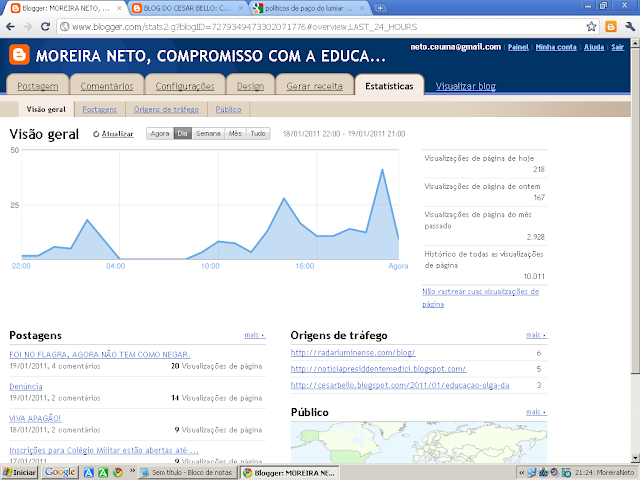
Task: Click the 10.011 total page views value
Action: pyautogui.click(x=534, y=276)
